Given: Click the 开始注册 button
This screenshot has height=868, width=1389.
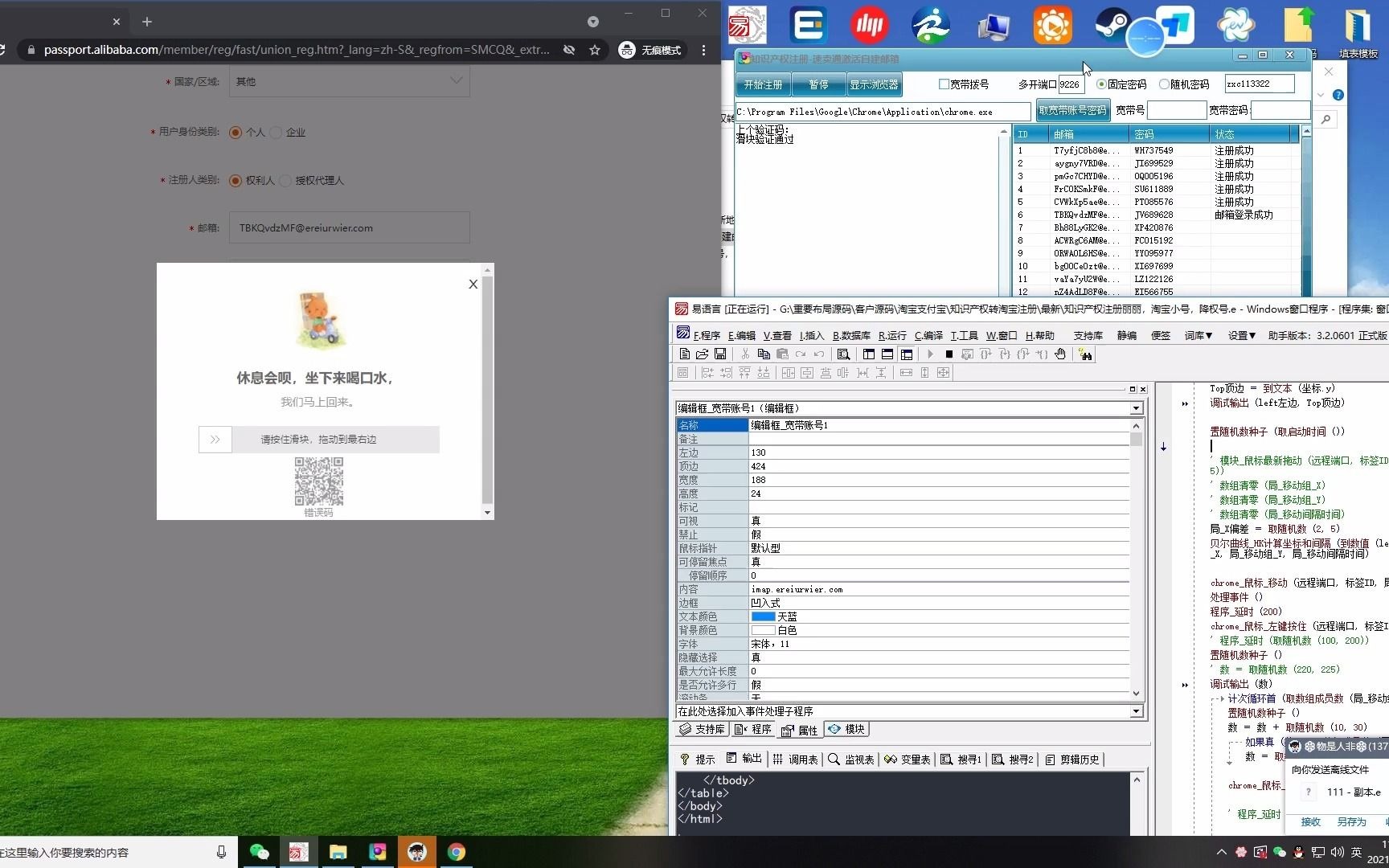Looking at the screenshot, I should [763, 84].
